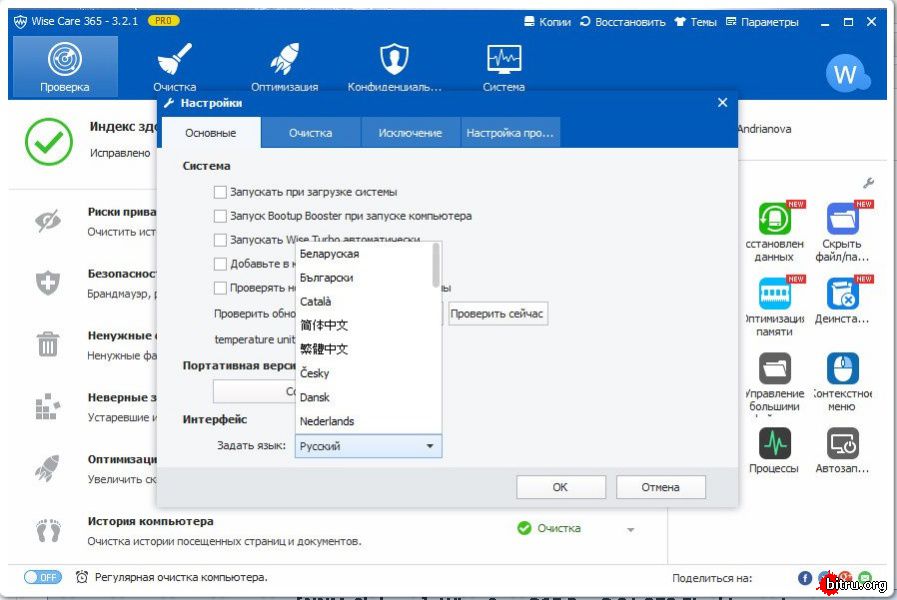Select Nederlands from language list
Screen dimensions: 897x600
pyautogui.click(x=364, y=422)
